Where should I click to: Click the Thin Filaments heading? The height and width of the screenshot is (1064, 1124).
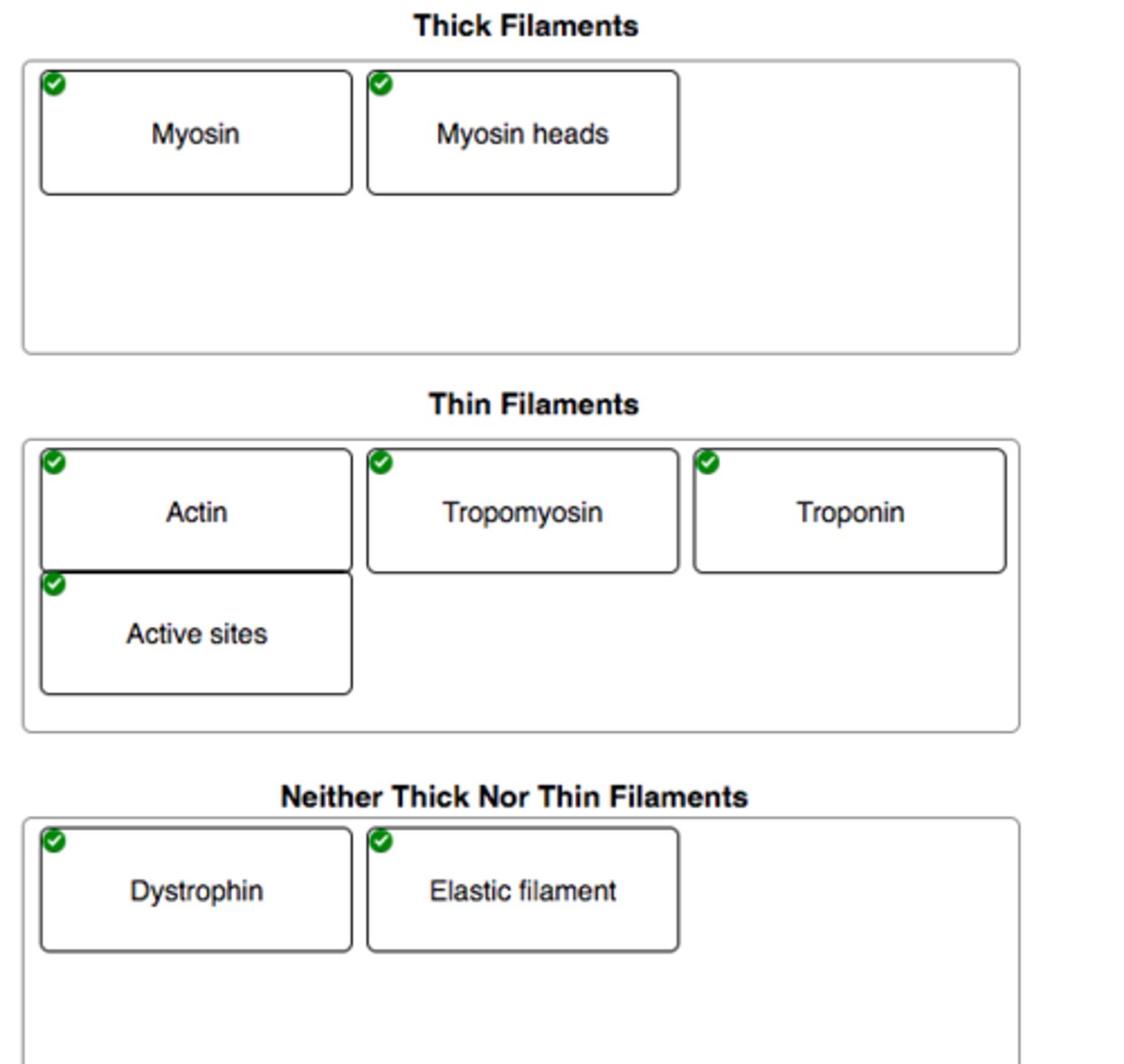click(x=534, y=404)
